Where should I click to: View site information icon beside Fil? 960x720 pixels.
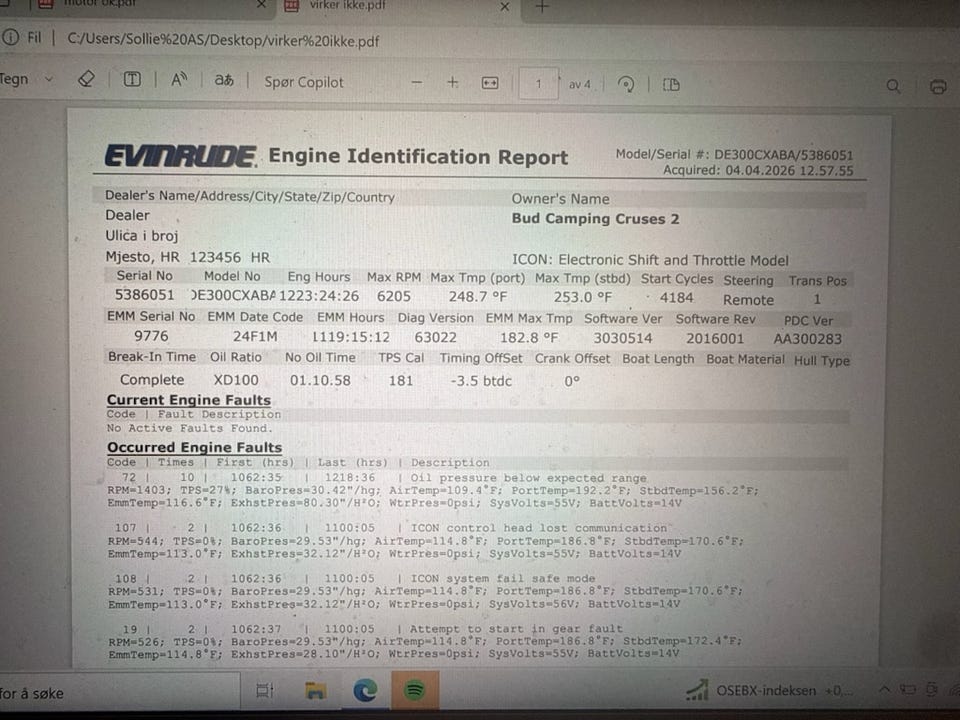click(x=10, y=37)
